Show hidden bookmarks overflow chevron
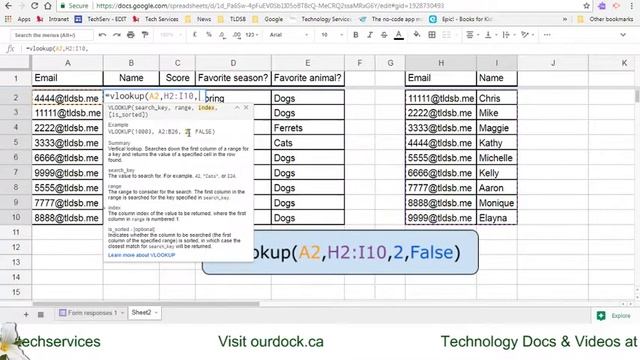 tap(565, 19)
